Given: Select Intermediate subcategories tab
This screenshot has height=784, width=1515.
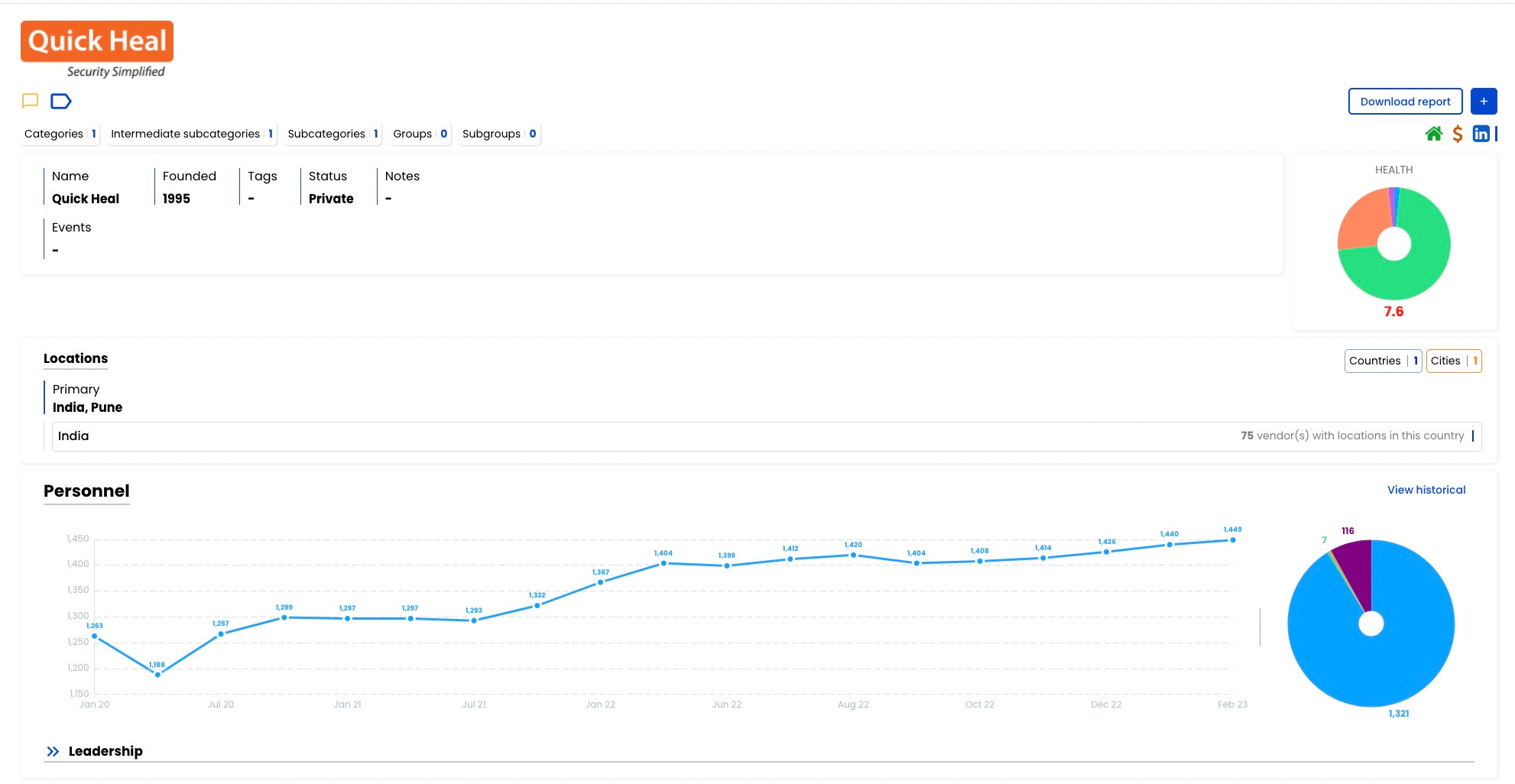Looking at the screenshot, I should (192, 134).
